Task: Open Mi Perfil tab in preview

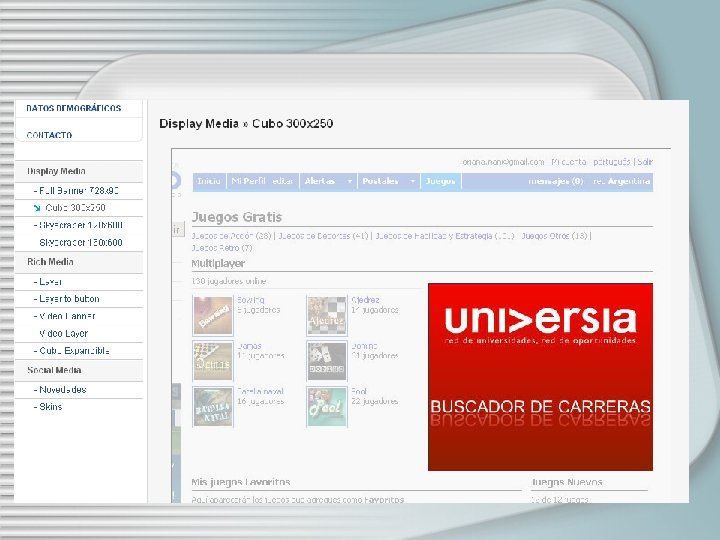Action: 248,181
